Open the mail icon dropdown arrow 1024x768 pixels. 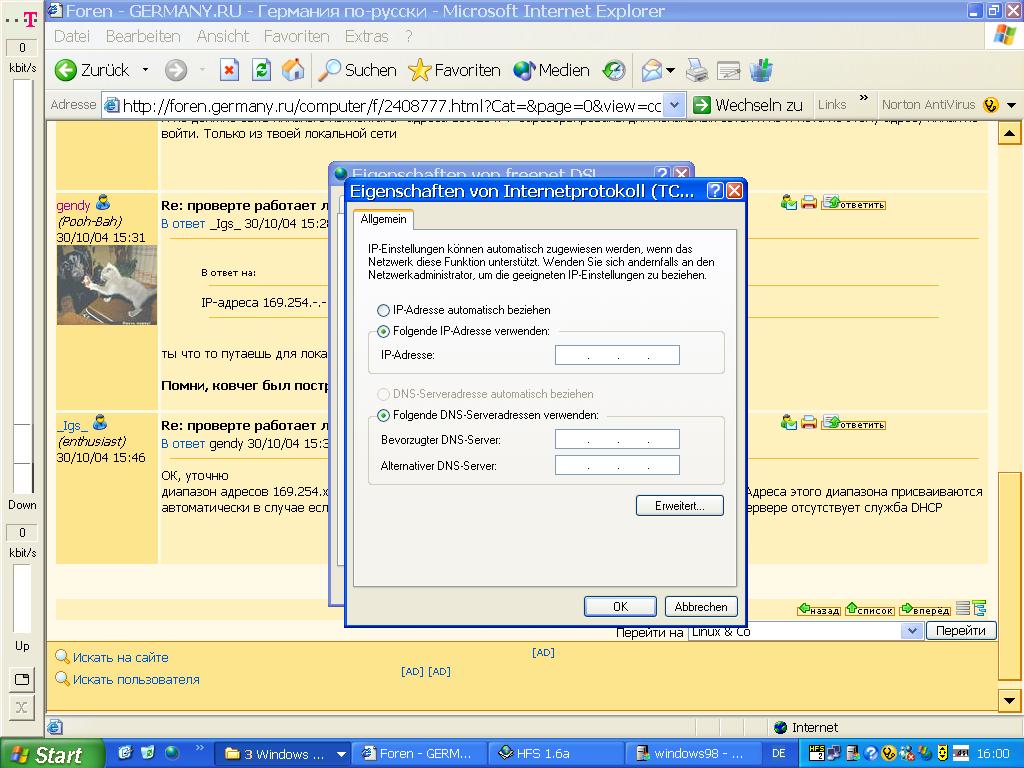click(x=671, y=70)
